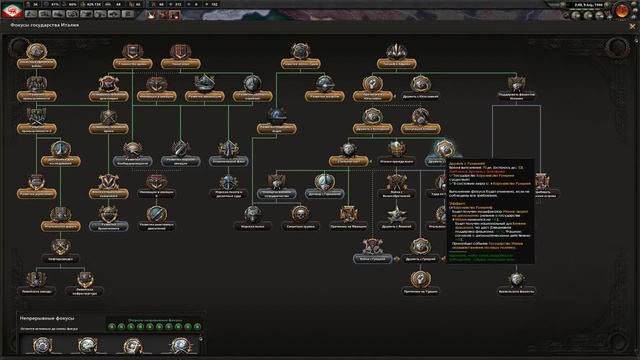Click the highlighted Дружить с Румынией focus icon

[x=444, y=149]
